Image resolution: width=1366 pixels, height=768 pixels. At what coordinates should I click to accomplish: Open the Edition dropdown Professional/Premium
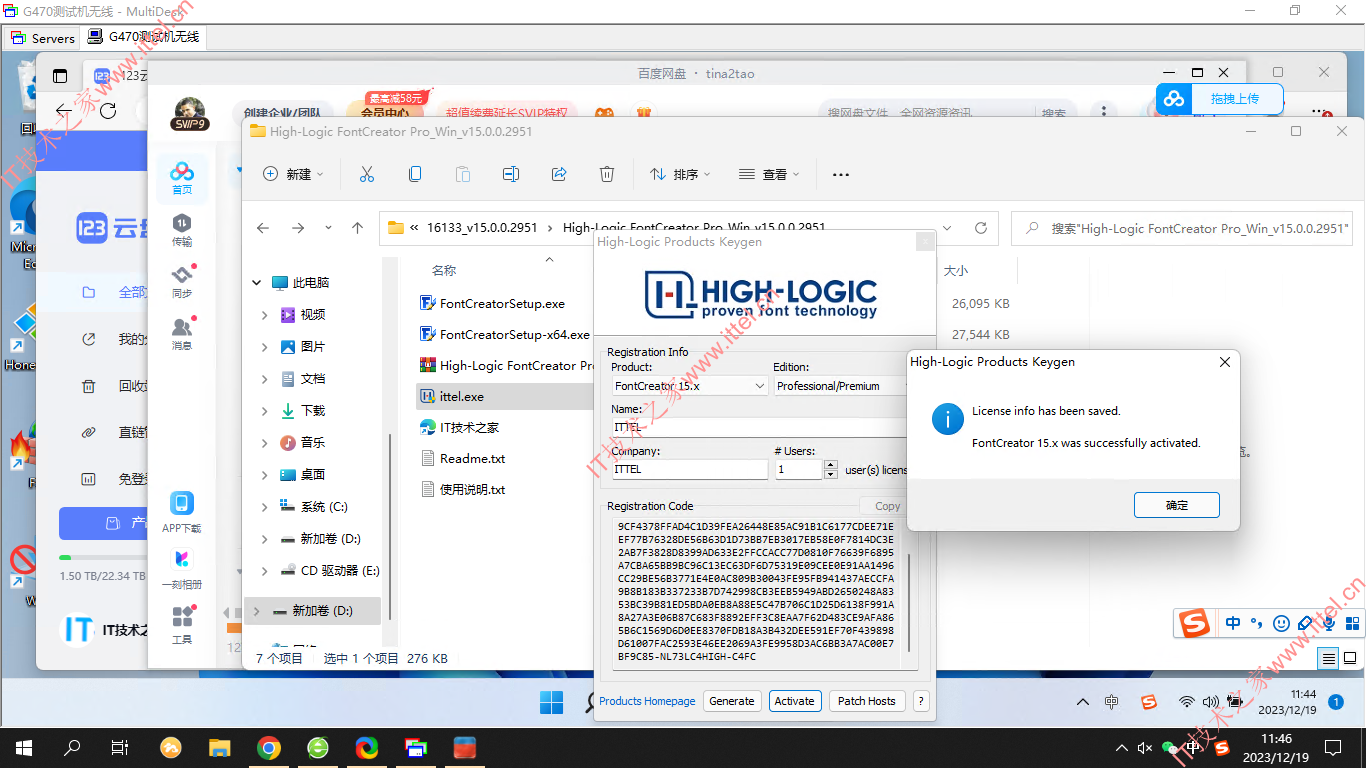pos(841,386)
